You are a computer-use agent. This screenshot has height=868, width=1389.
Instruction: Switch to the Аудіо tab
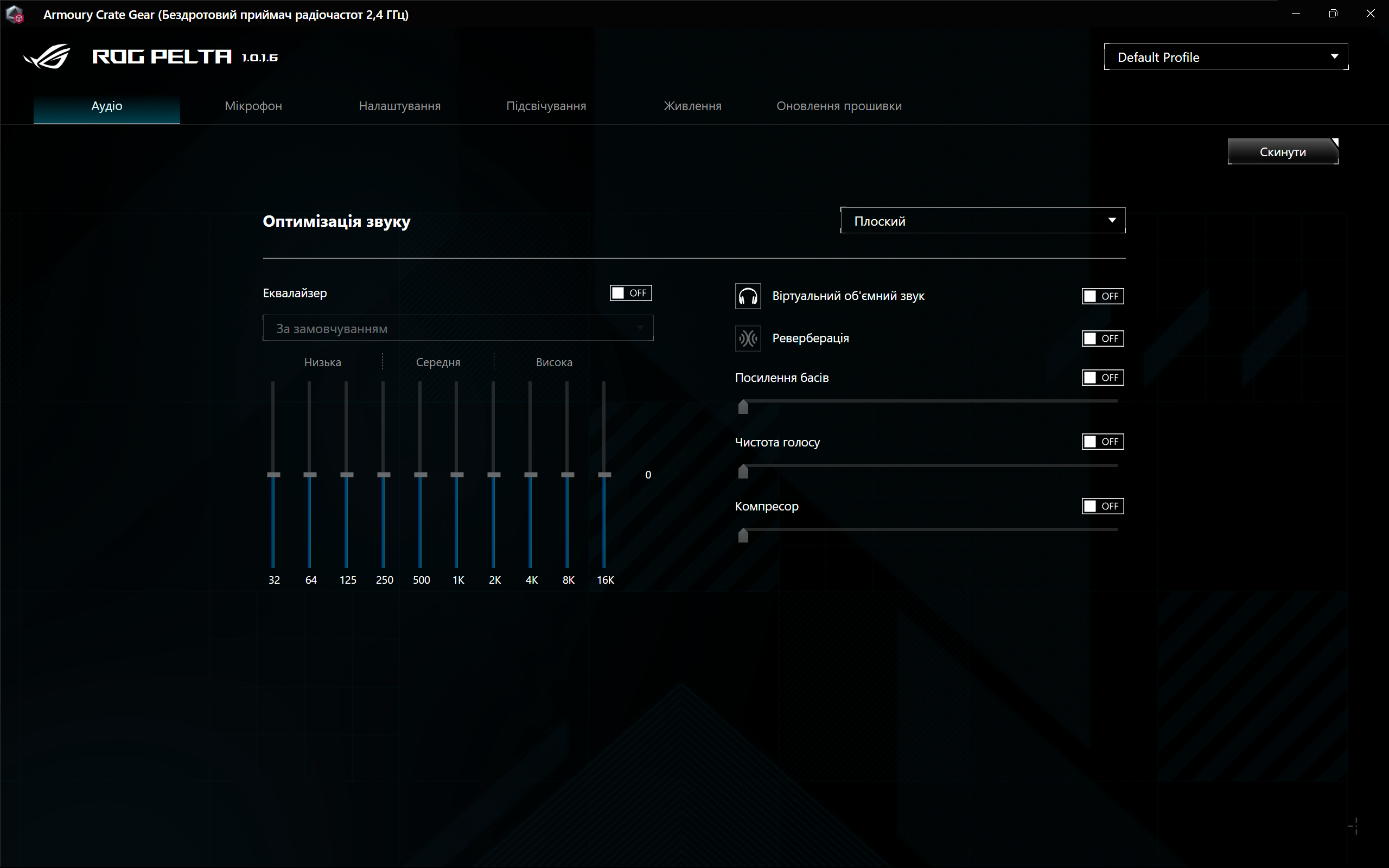click(x=107, y=106)
